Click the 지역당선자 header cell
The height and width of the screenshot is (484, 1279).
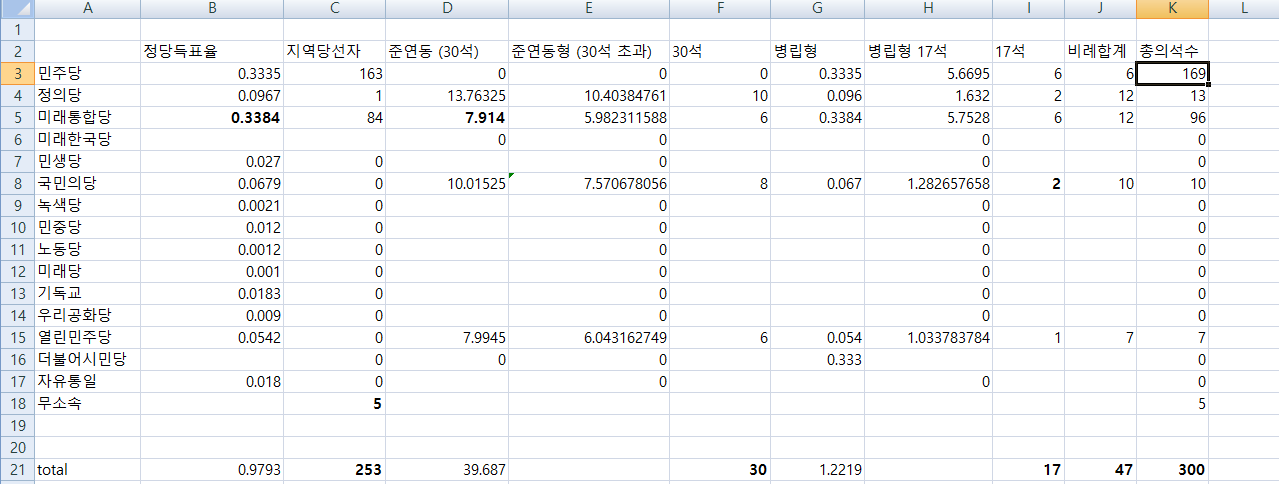tap(334, 52)
